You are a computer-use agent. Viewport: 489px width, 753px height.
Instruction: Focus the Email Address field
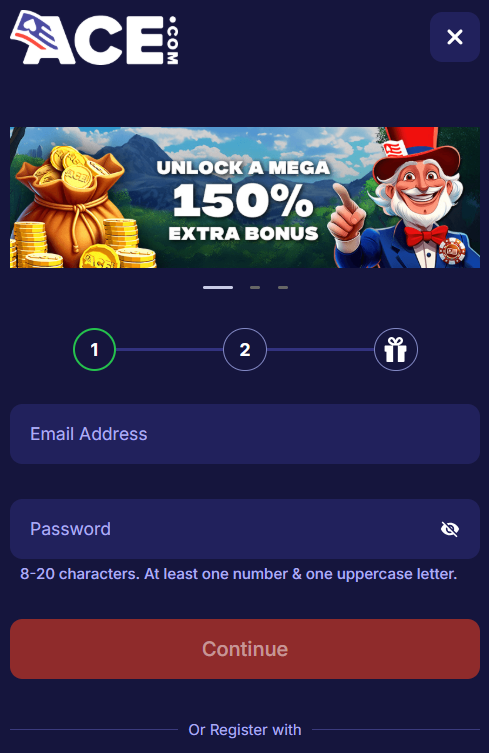244,434
